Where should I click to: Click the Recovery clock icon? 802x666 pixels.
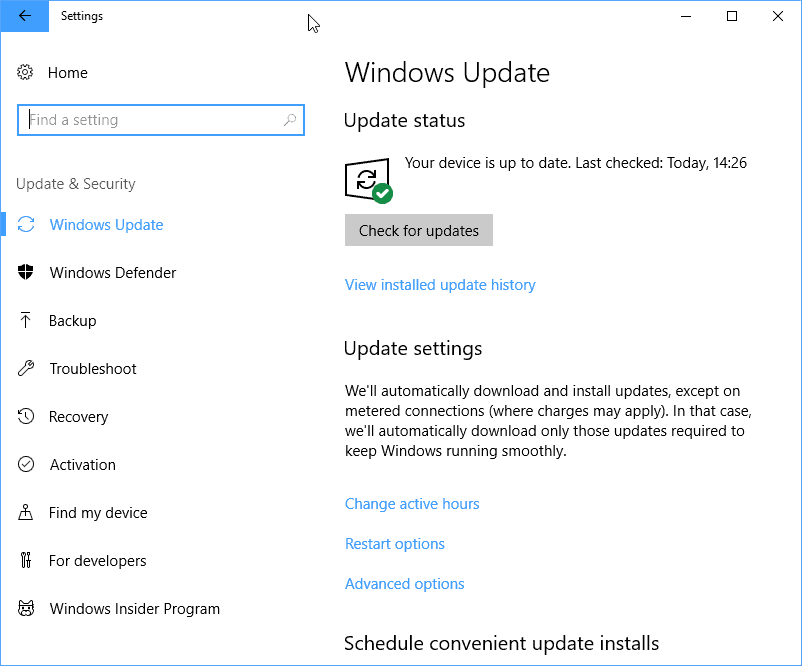pos(26,416)
